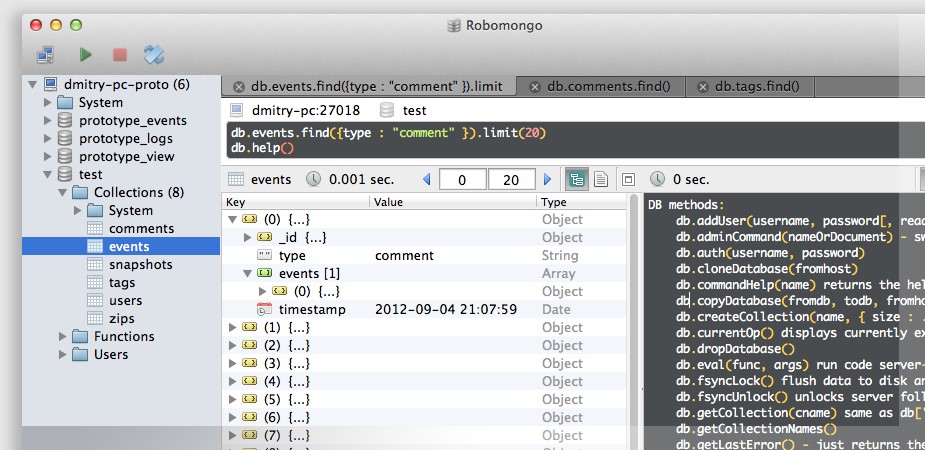Screen dimensions: 925x450
Task: Close the db.comments.find() tab
Action: pyautogui.click(x=535, y=87)
